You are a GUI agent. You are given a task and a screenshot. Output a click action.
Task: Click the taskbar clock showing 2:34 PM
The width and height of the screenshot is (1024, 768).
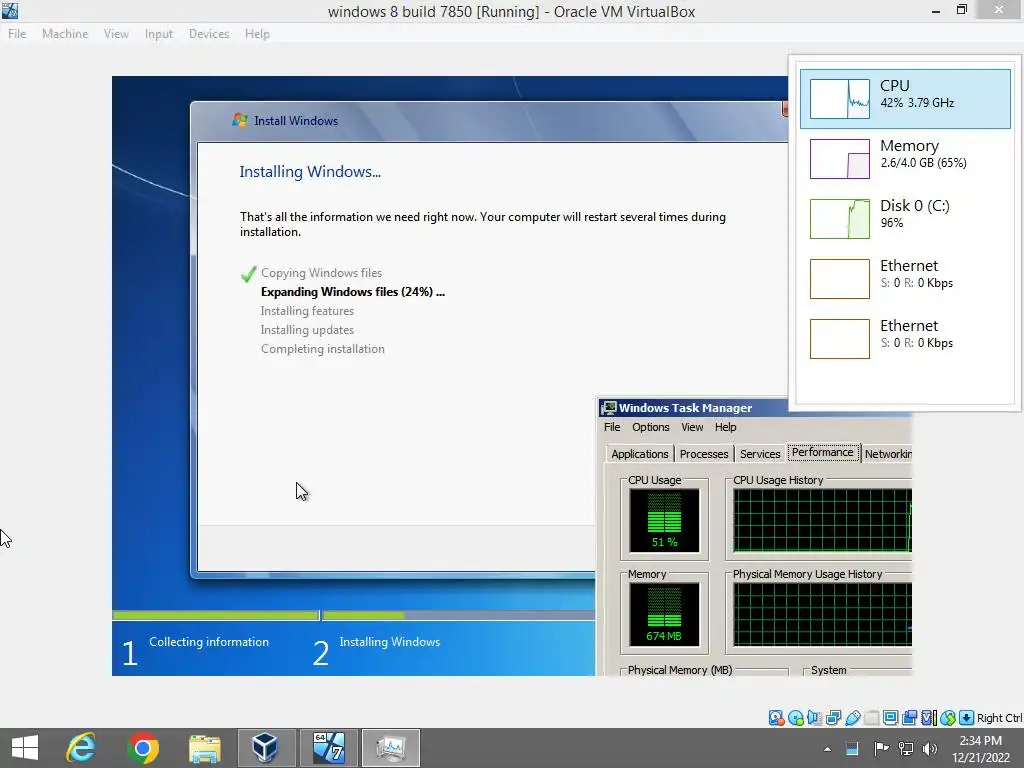[x=980, y=749]
